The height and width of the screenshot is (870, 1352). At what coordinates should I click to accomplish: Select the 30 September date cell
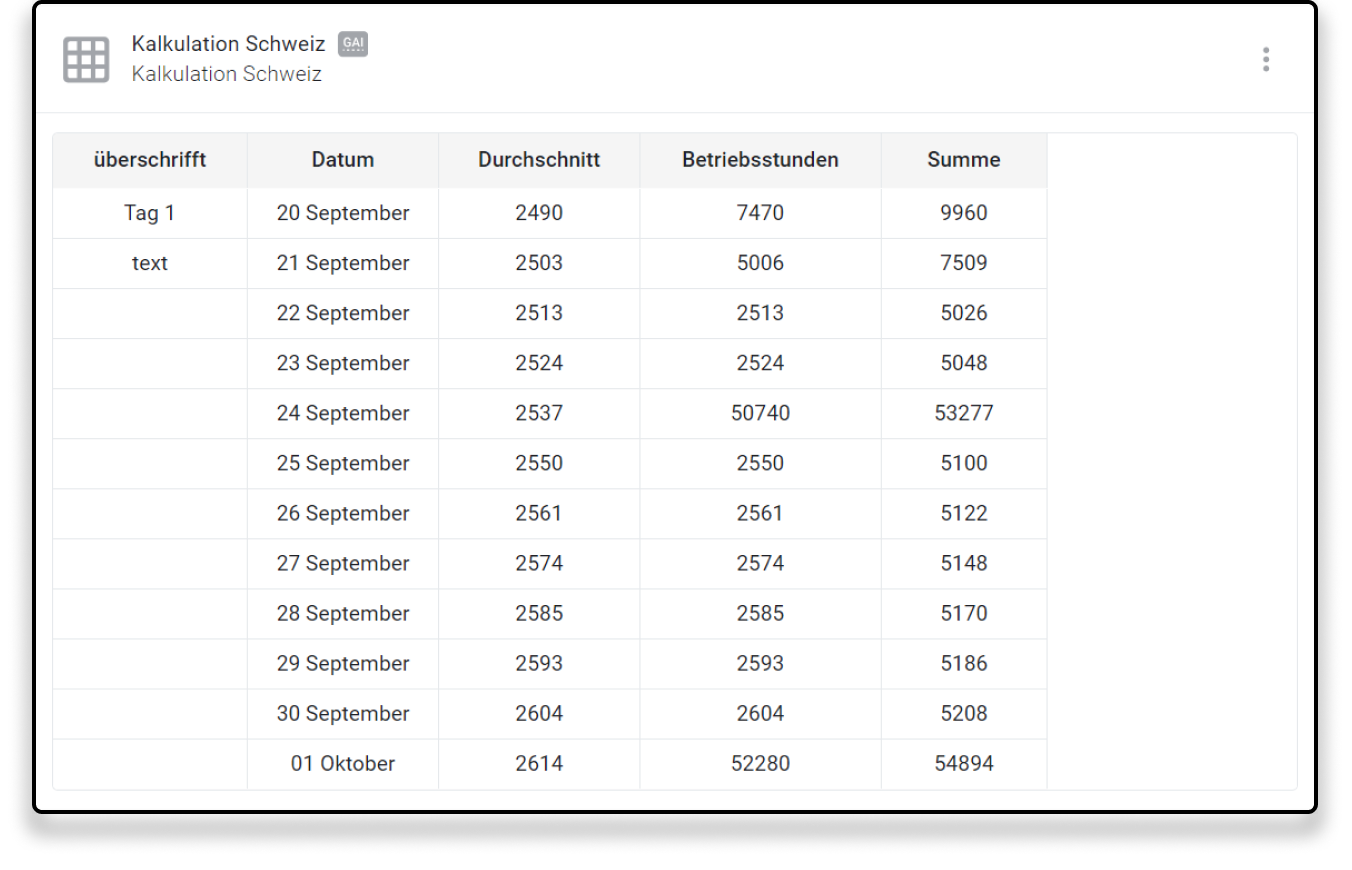point(343,713)
